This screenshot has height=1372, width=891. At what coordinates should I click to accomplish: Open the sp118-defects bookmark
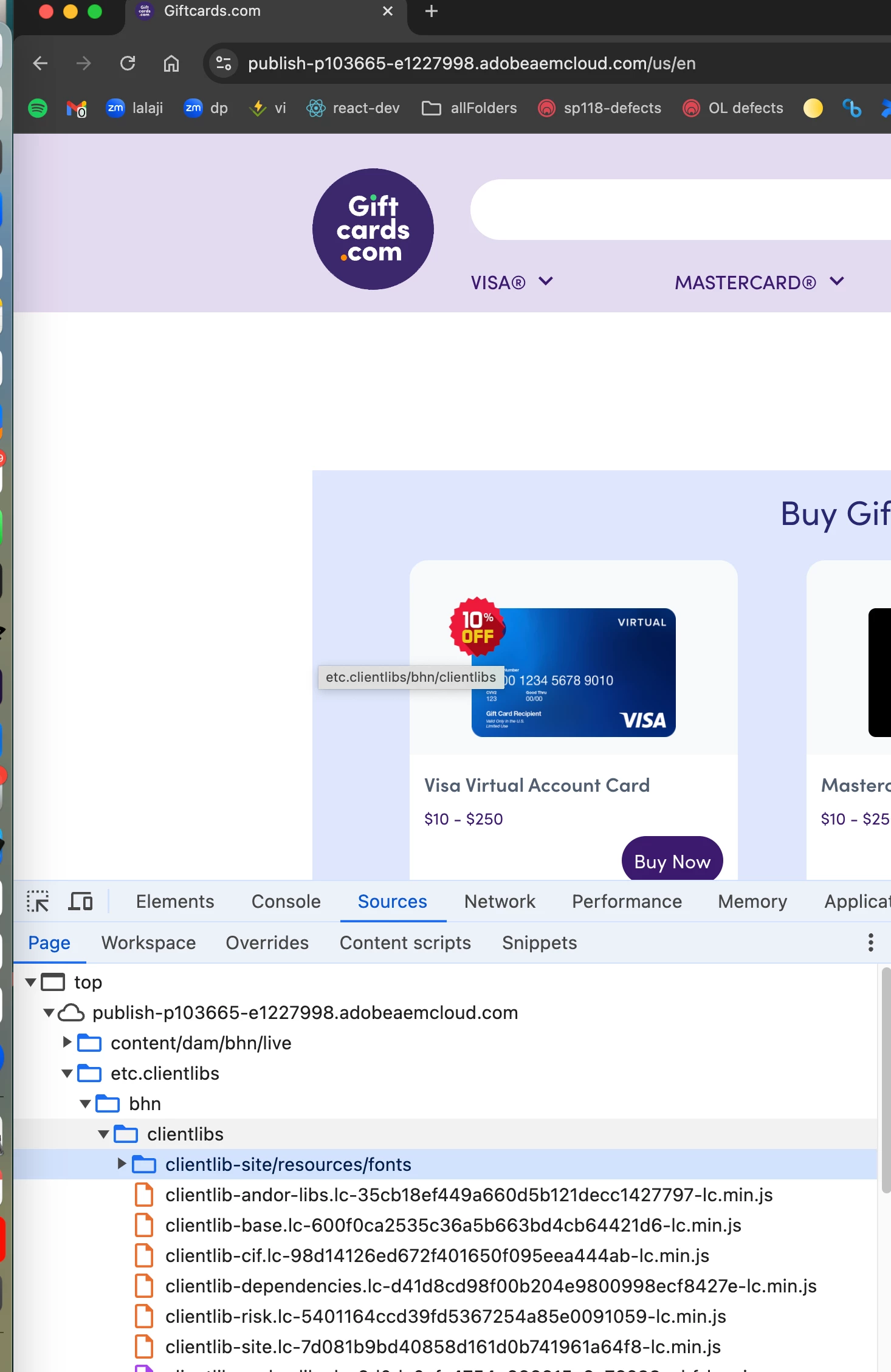[x=600, y=108]
